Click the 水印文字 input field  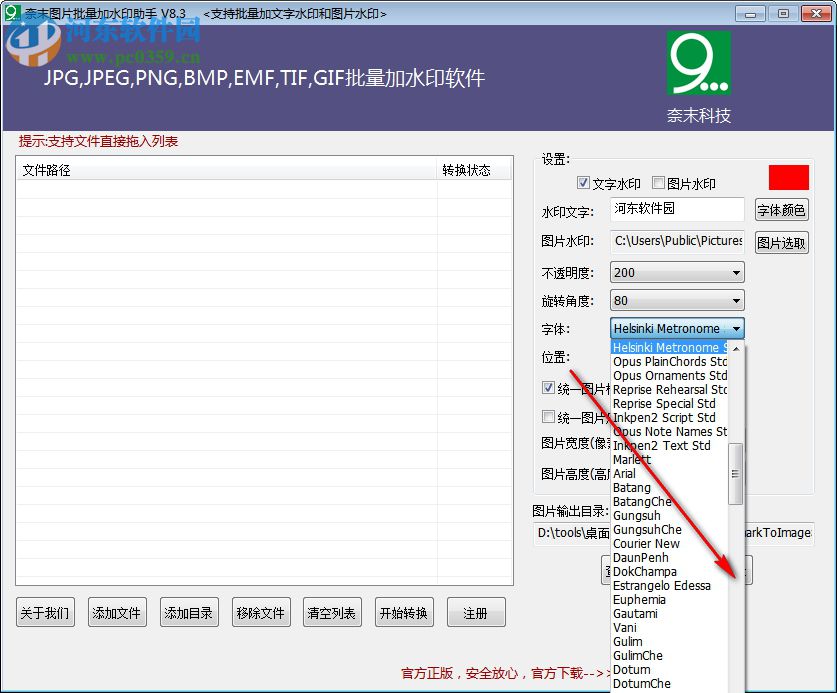[x=676, y=209]
